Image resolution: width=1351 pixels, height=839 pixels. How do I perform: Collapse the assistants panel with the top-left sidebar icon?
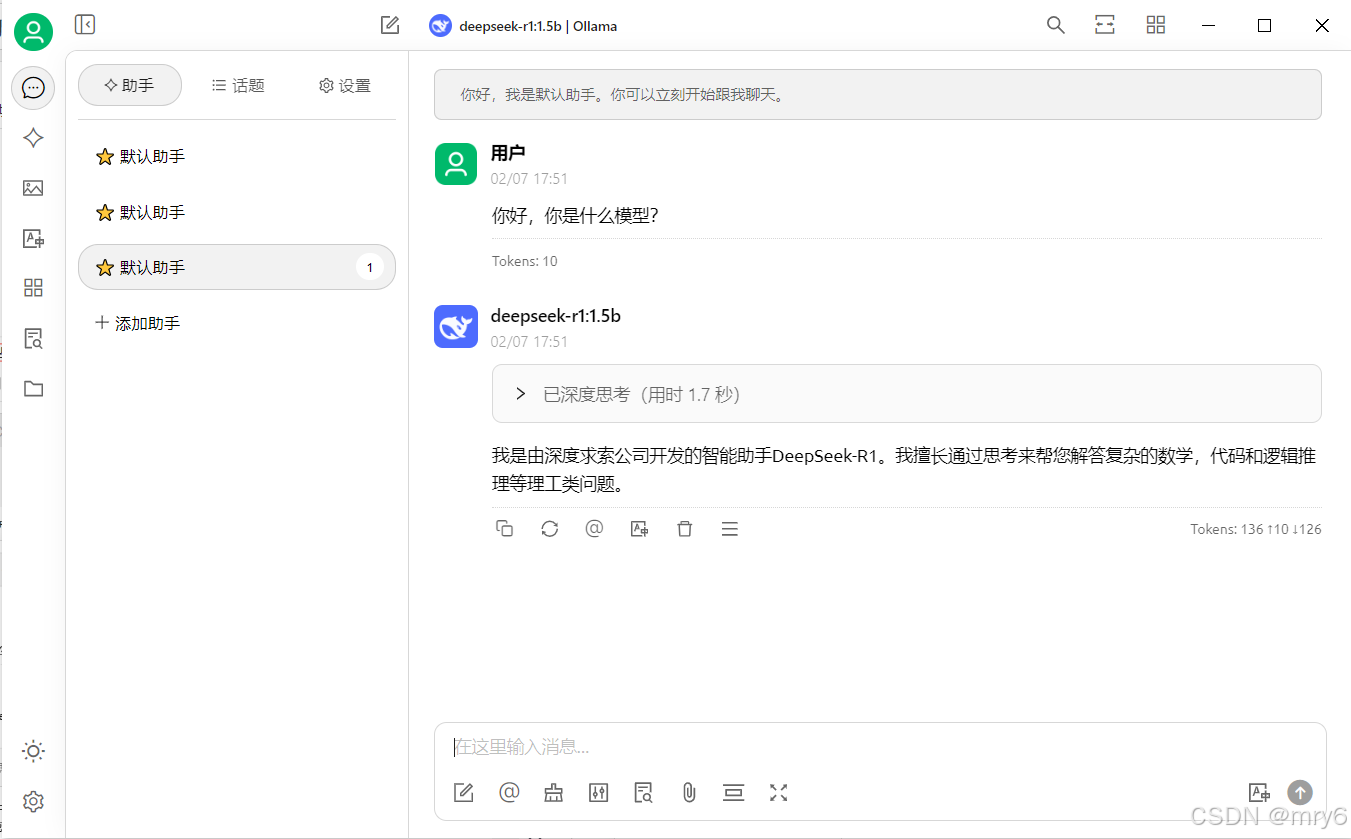pos(85,25)
